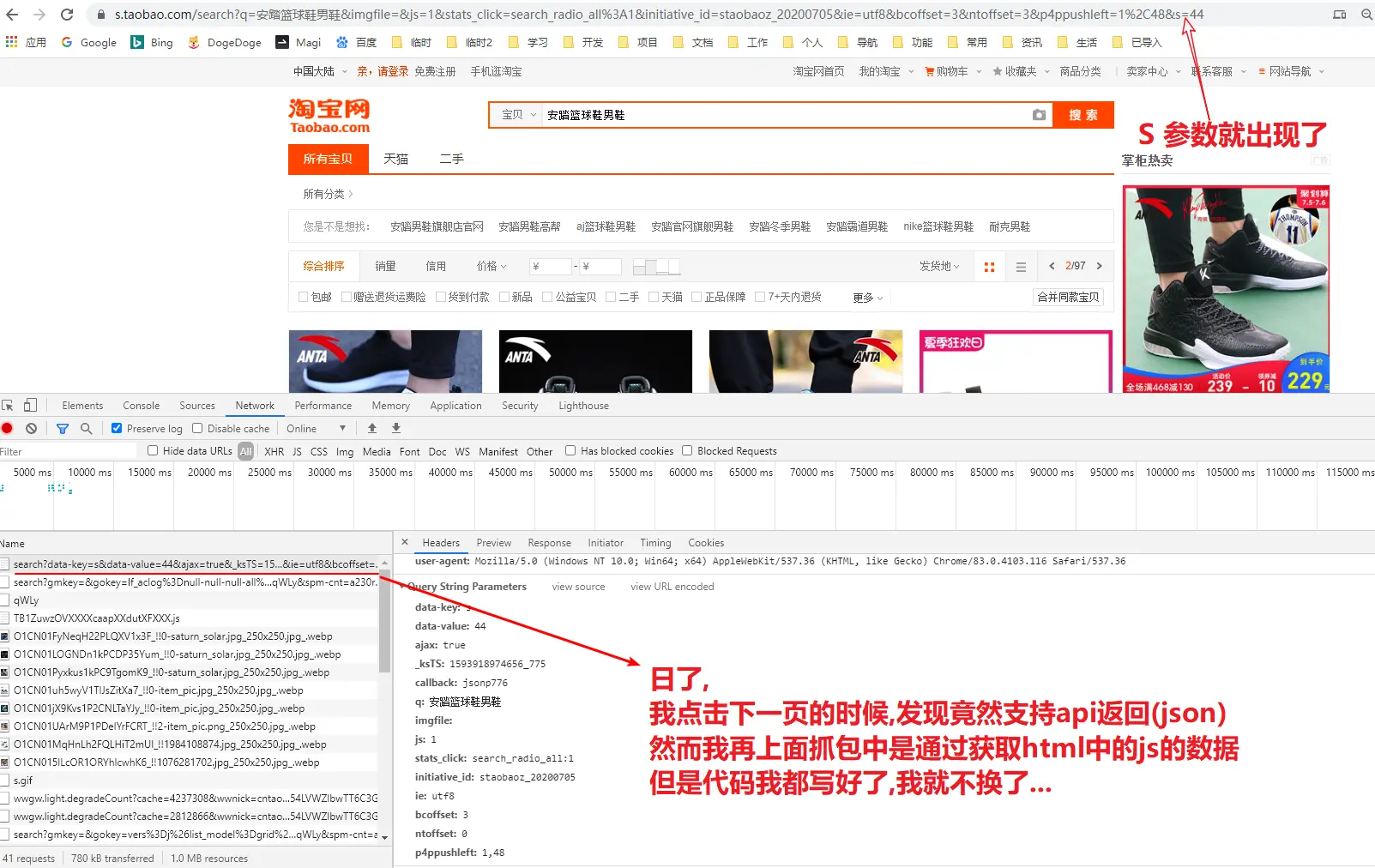Viewport: 1375px width, 868px height.
Task: Enable the Disable cache checkbox
Action: [x=197, y=428]
